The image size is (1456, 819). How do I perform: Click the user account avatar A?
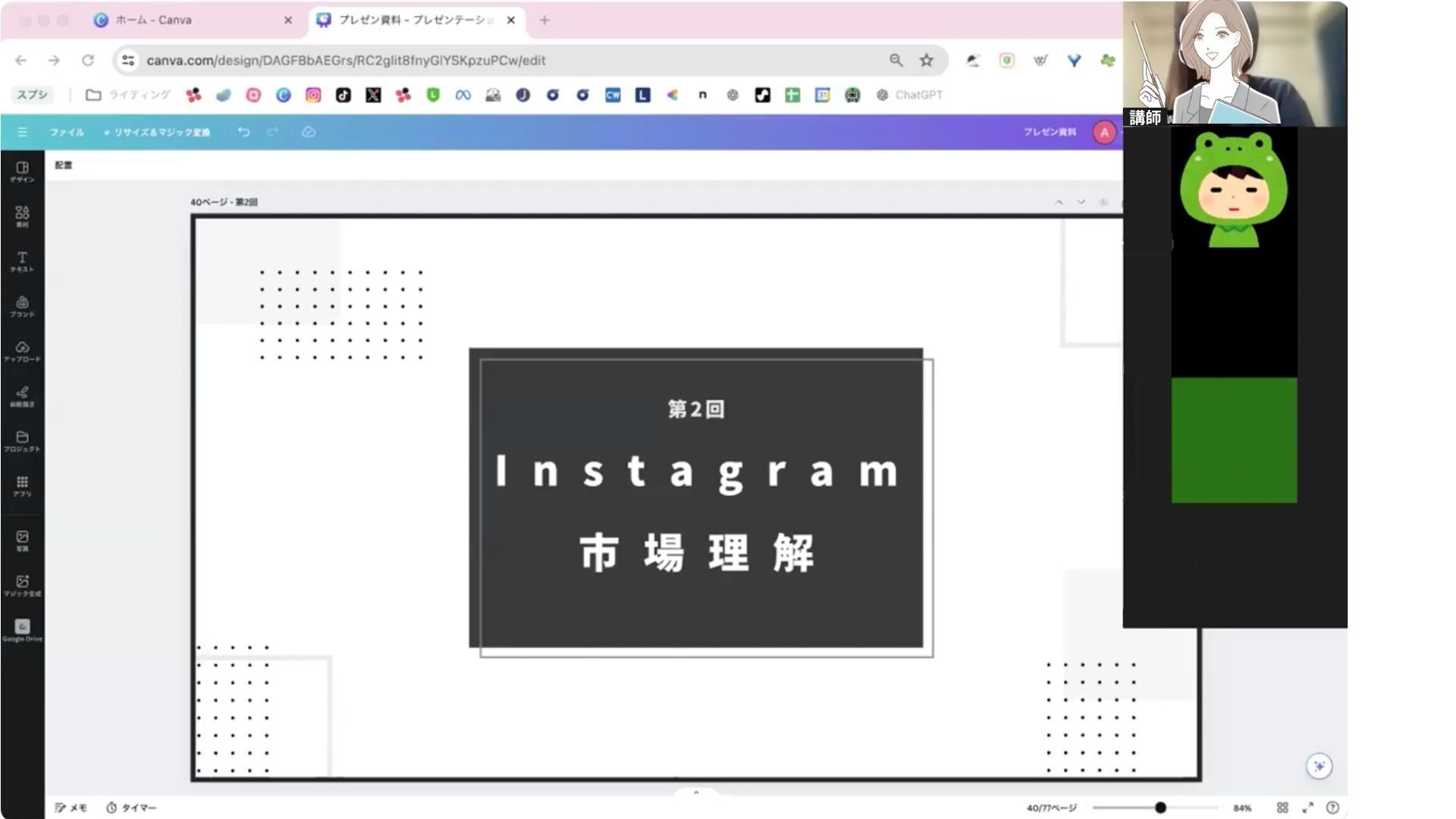coord(1104,132)
